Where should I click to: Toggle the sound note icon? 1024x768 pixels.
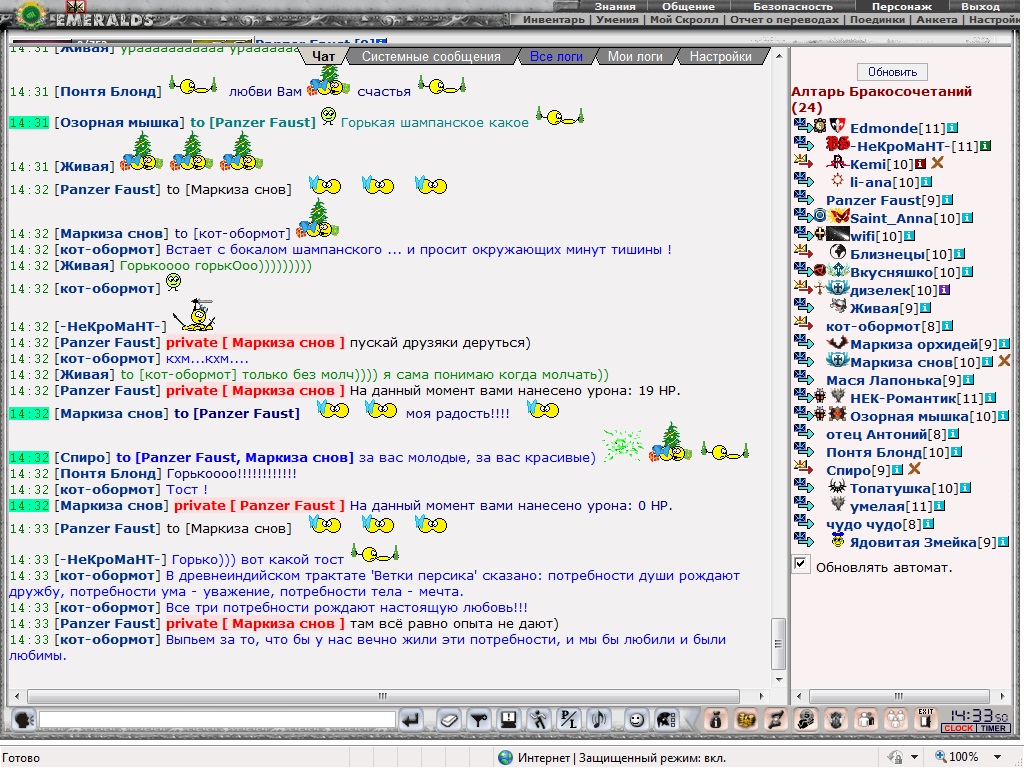599,720
